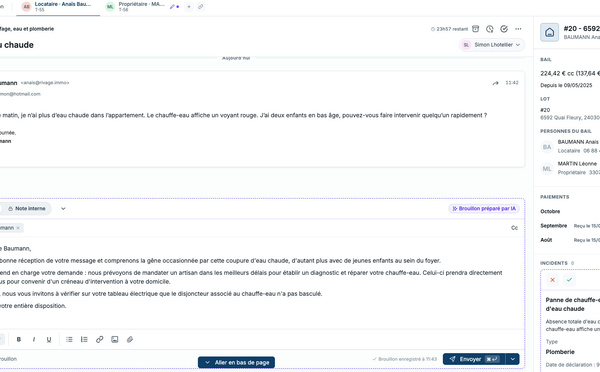Accept the suggested incident with green check

coord(569,280)
